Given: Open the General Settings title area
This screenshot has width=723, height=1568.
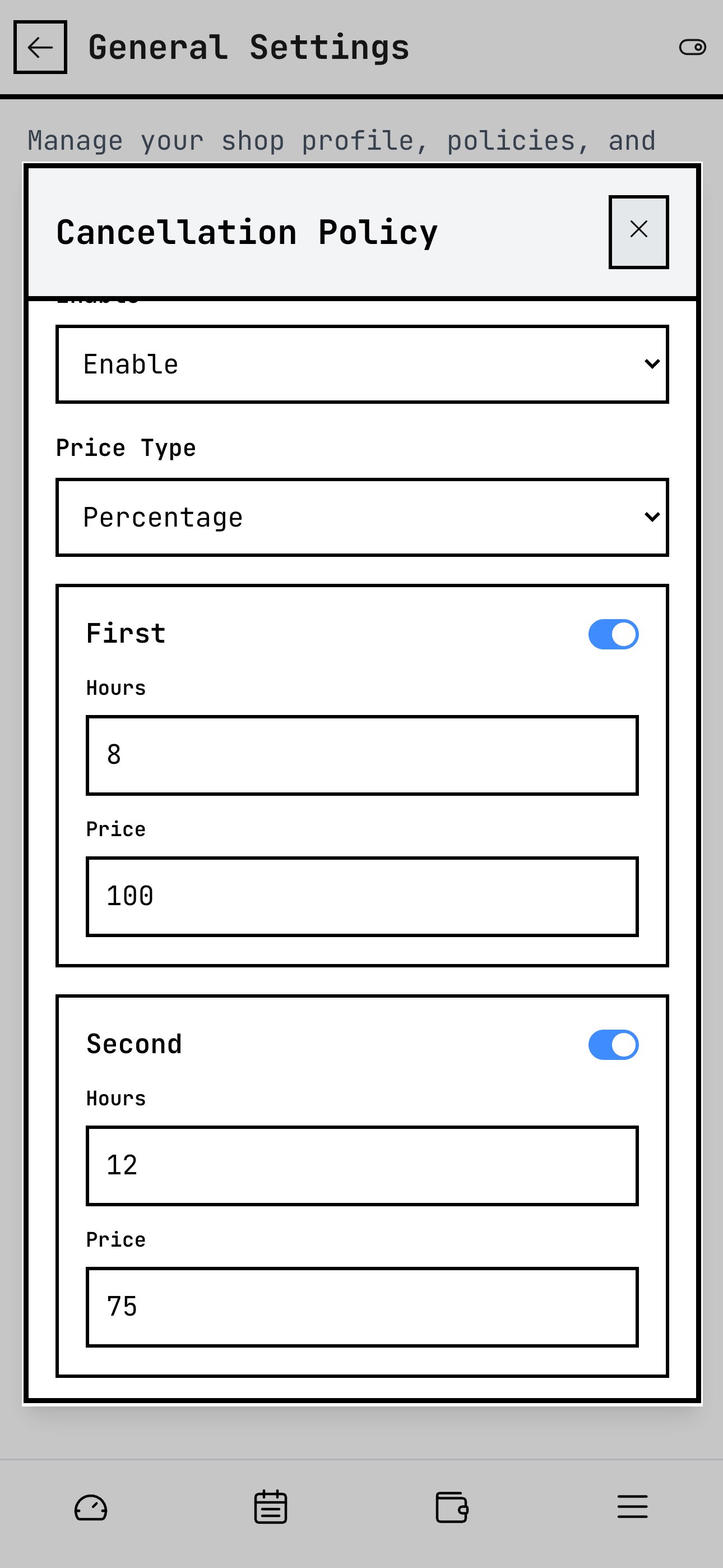Looking at the screenshot, I should (249, 47).
